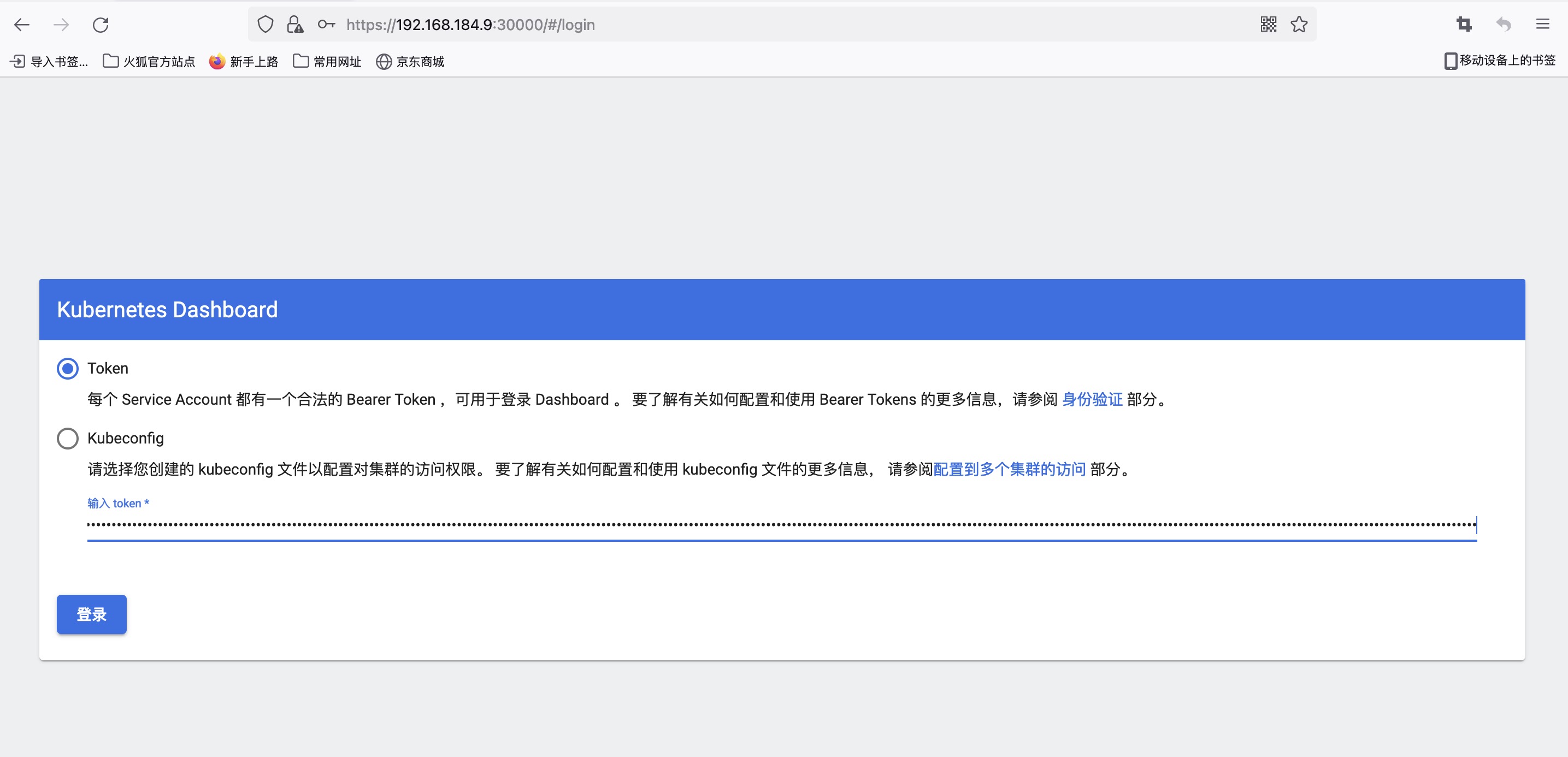Open the browser hamburger menu

click(x=1542, y=25)
